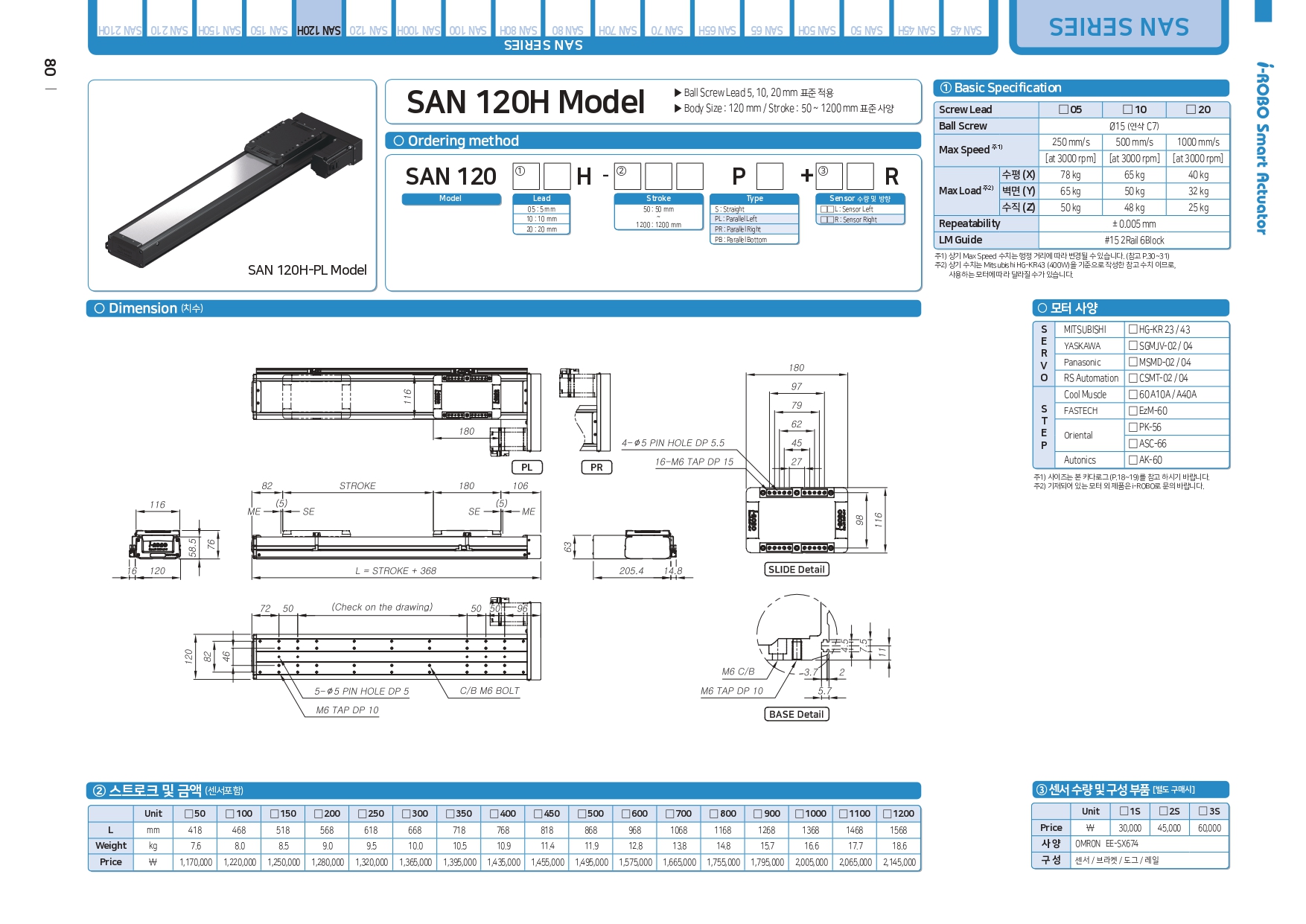
Task: Tick the 1S sensor quantity checkbox
Action: pyautogui.click(x=1124, y=811)
